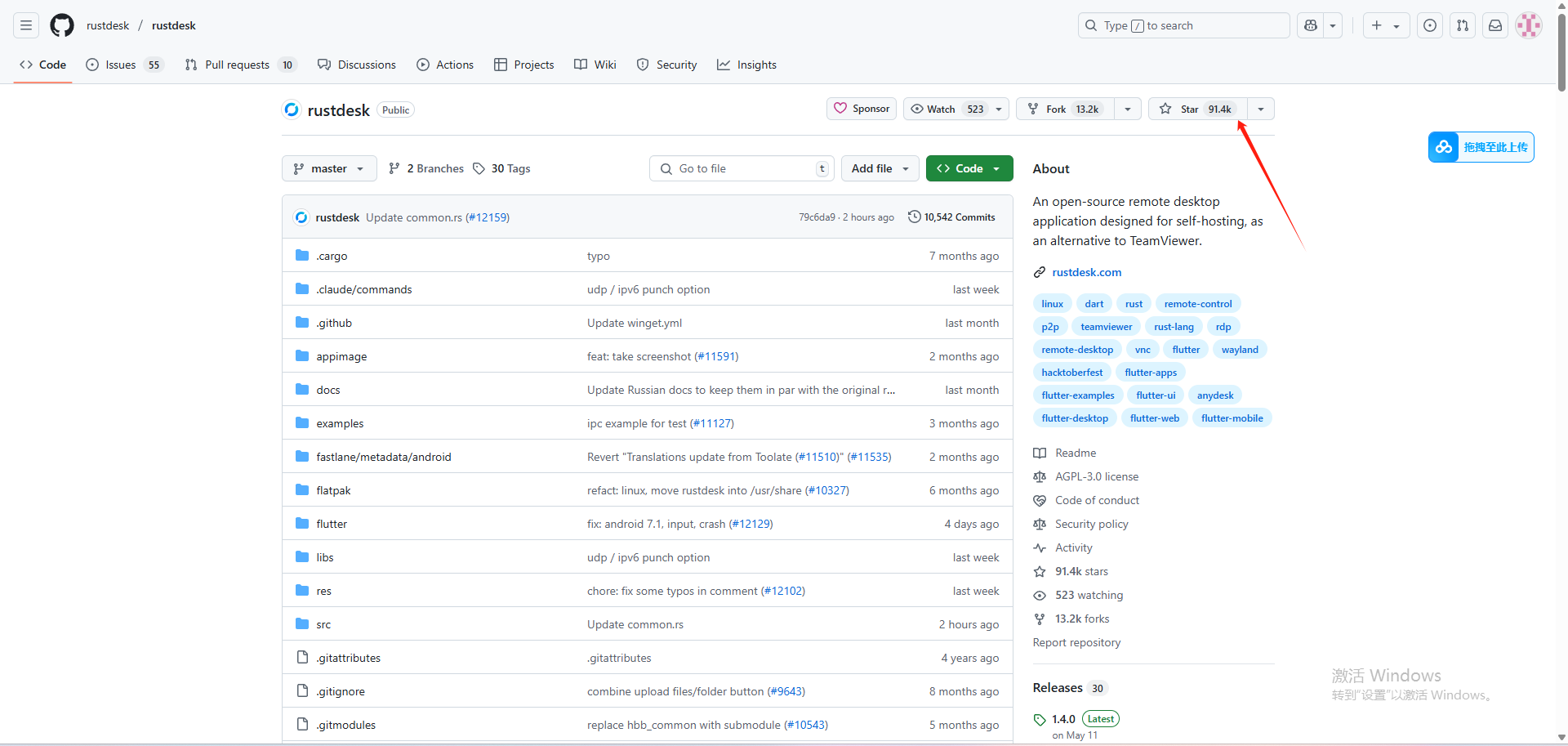Image resolution: width=1568 pixels, height=746 pixels.
Task: Open the create new plus menu
Action: (x=1385, y=25)
